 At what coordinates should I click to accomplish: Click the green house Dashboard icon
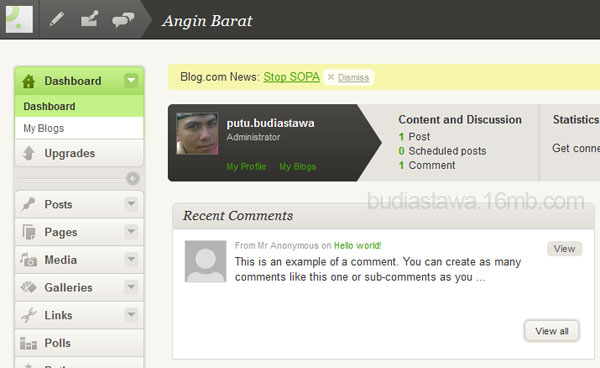click(x=29, y=81)
